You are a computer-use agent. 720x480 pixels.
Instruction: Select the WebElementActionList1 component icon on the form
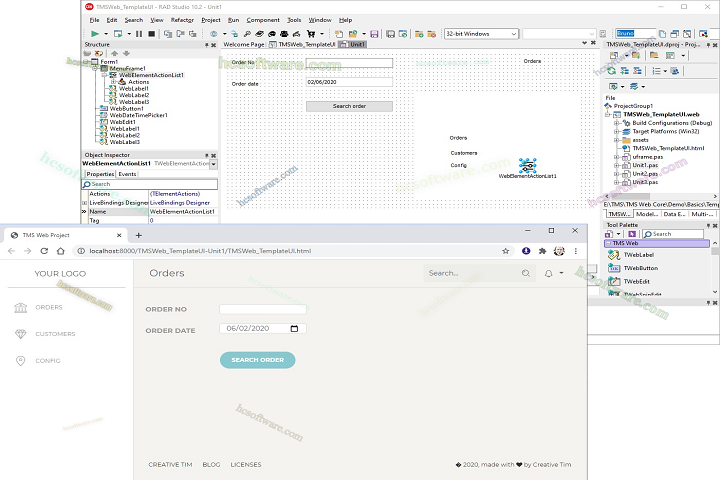[x=528, y=165]
